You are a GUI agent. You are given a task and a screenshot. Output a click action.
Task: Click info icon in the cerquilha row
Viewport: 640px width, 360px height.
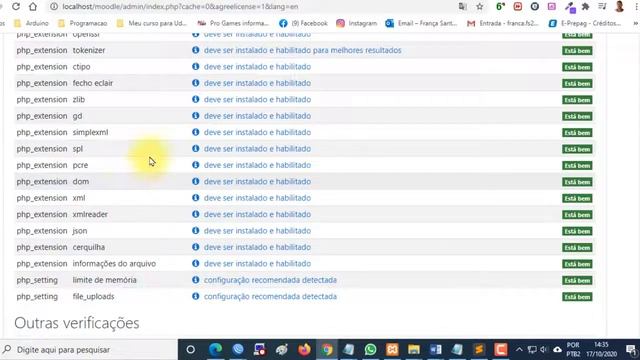click(196, 247)
